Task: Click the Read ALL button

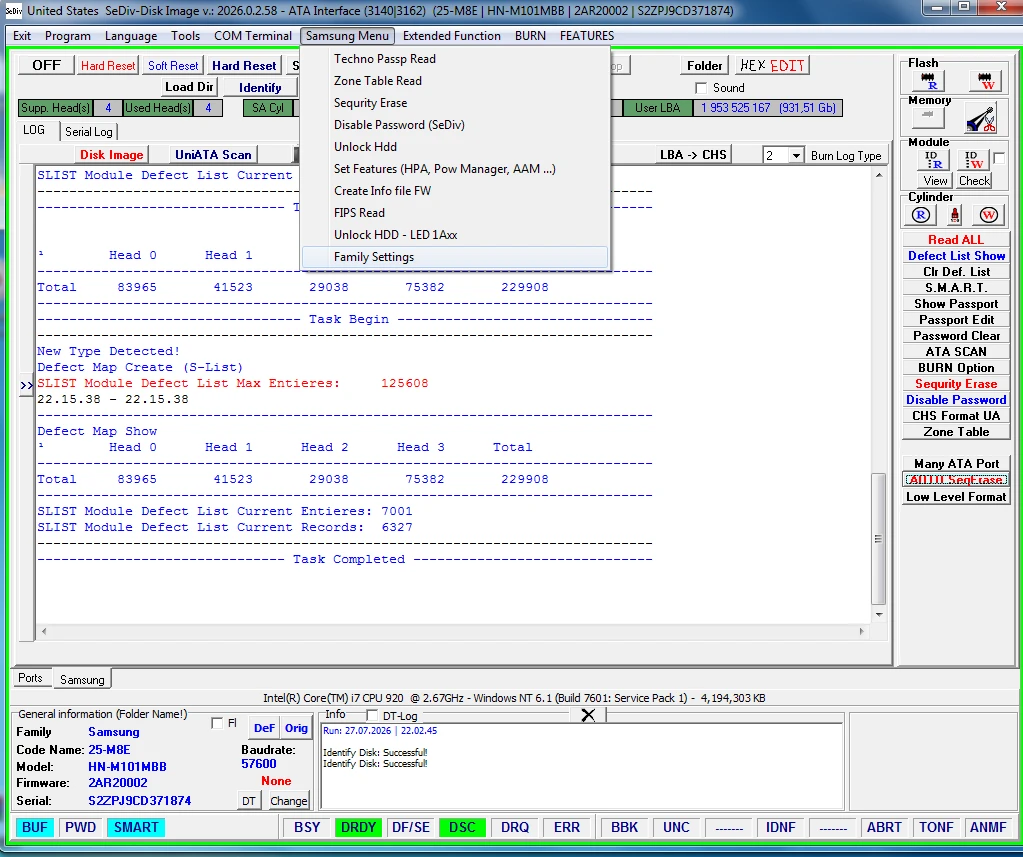Action: click(956, 239)
